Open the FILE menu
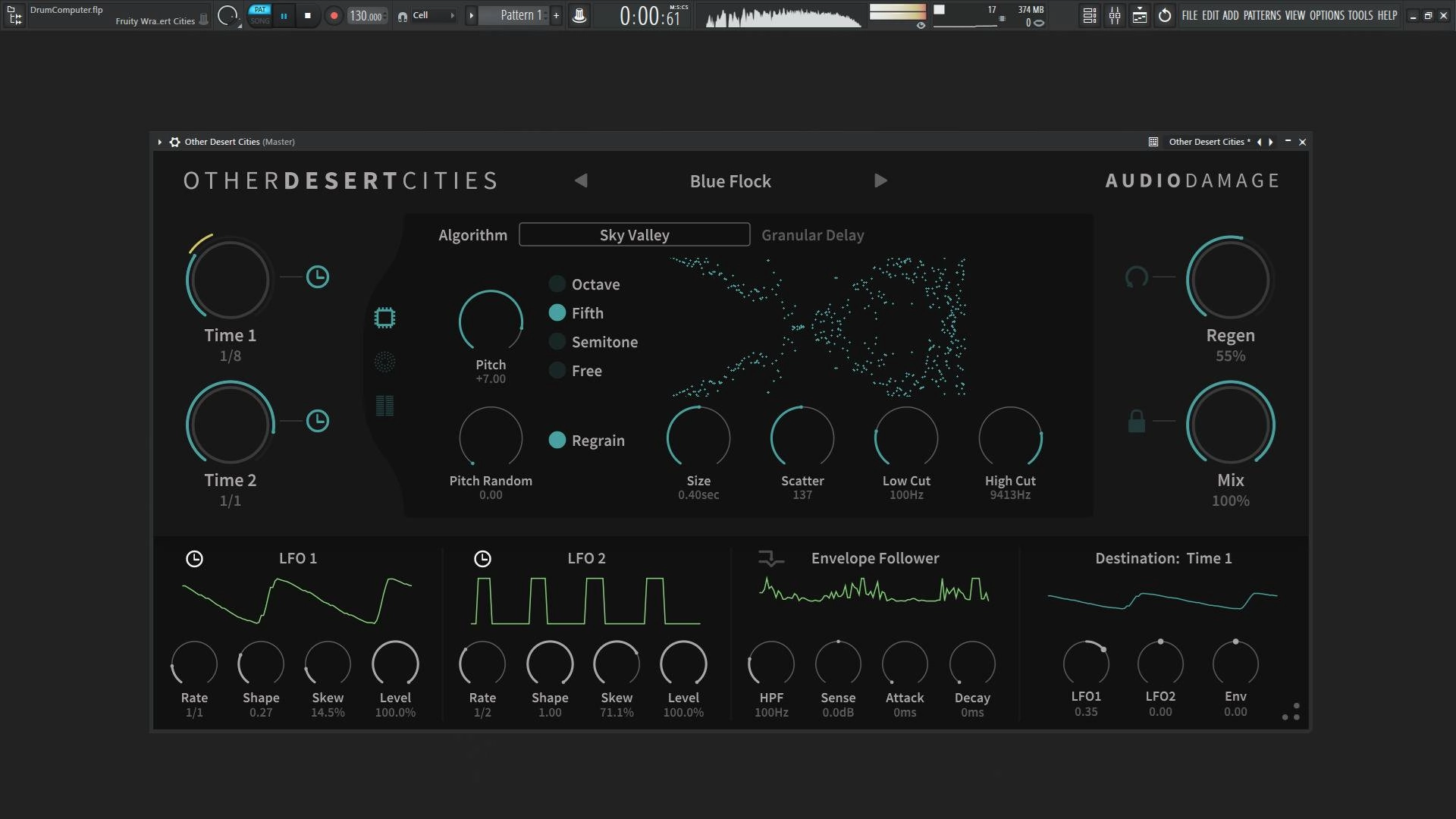 (x=1190, y=15)
